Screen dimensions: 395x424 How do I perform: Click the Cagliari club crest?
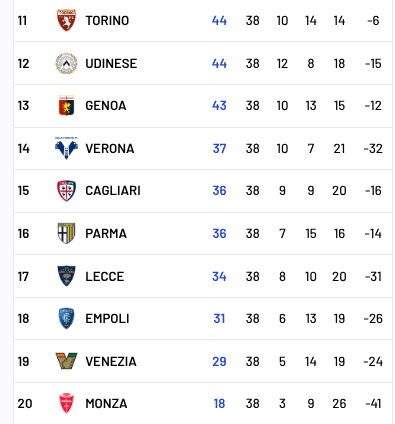pyautogui.click(x=66, y=191)
